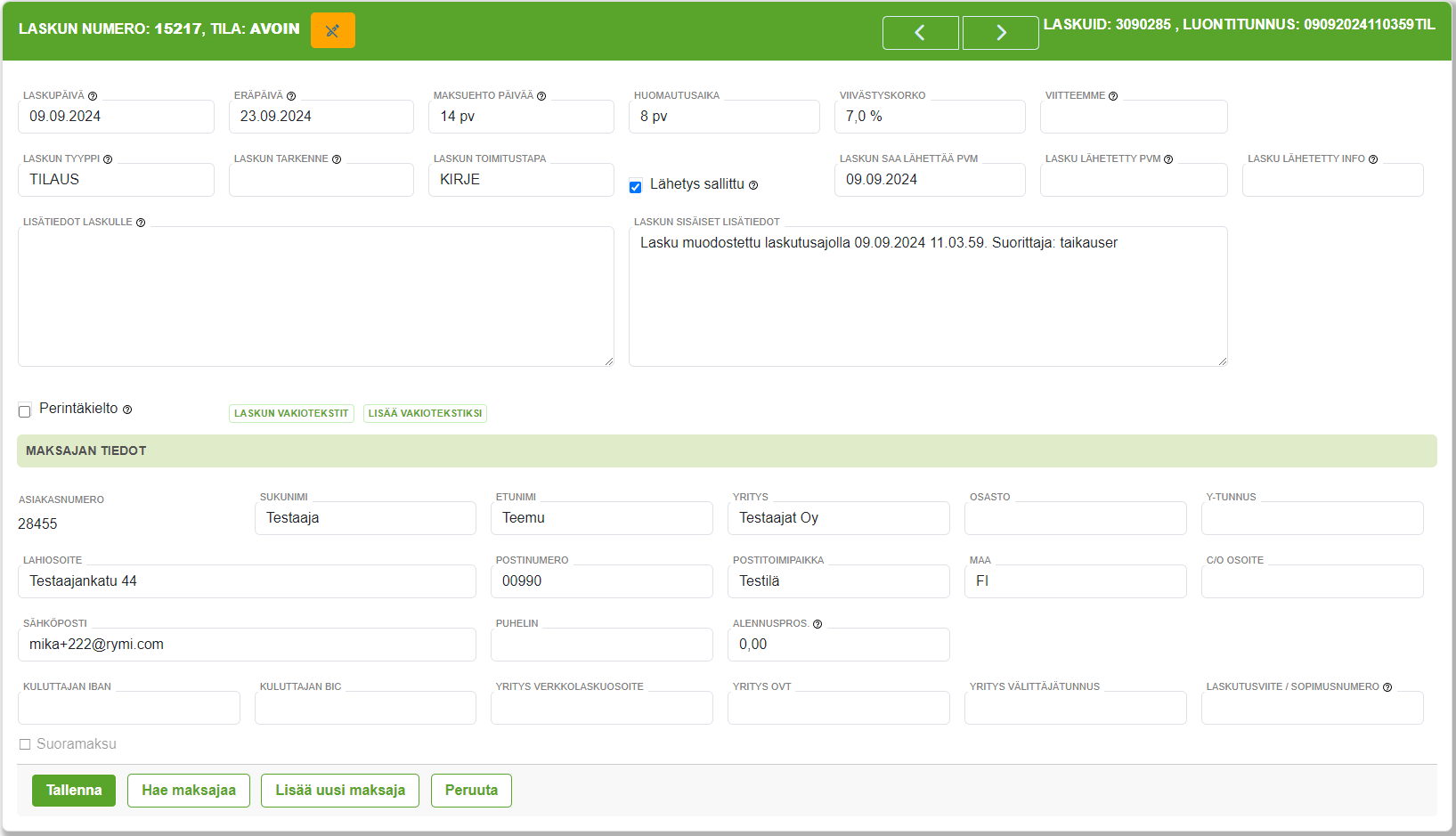Click the Hae maksajaa button
1456x836 pixels.
(x=189, y=791)
